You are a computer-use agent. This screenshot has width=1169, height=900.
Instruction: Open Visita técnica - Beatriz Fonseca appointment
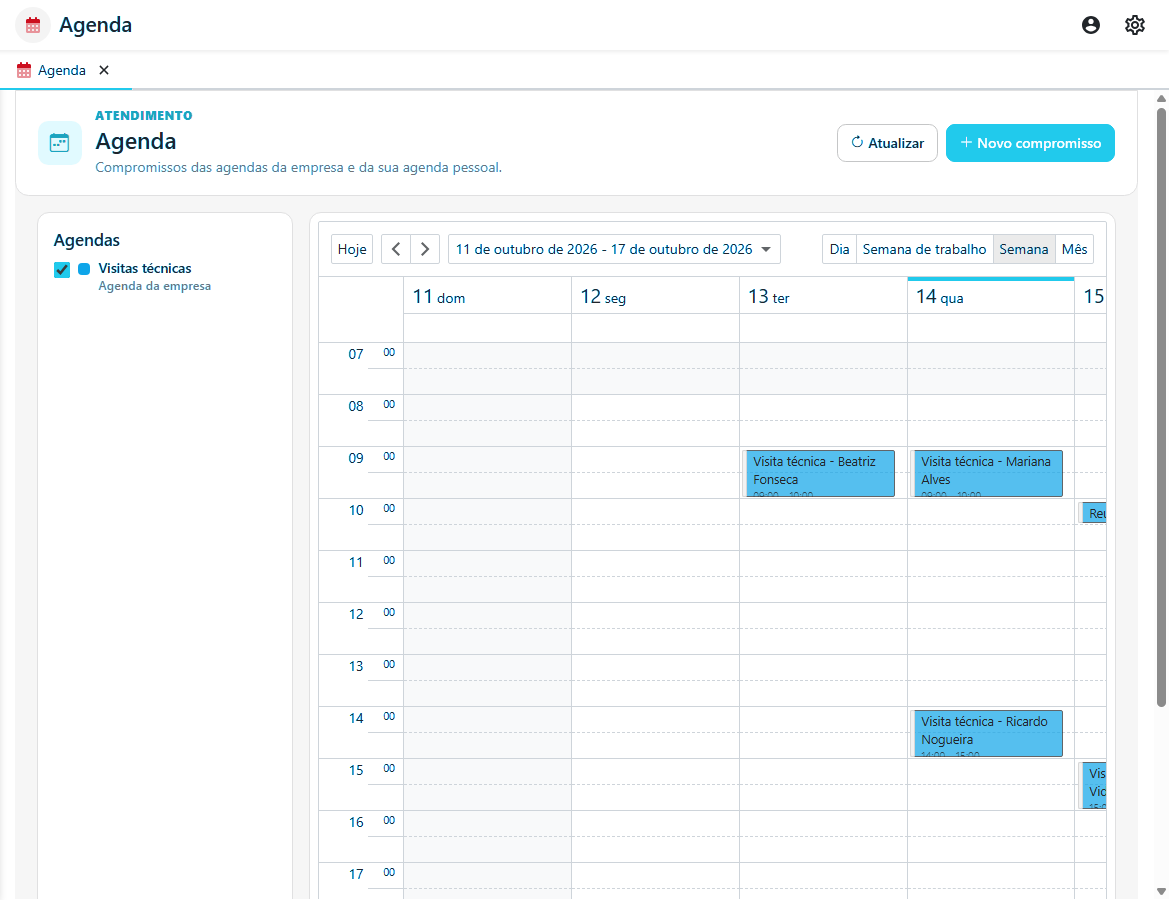click(819, 473)
